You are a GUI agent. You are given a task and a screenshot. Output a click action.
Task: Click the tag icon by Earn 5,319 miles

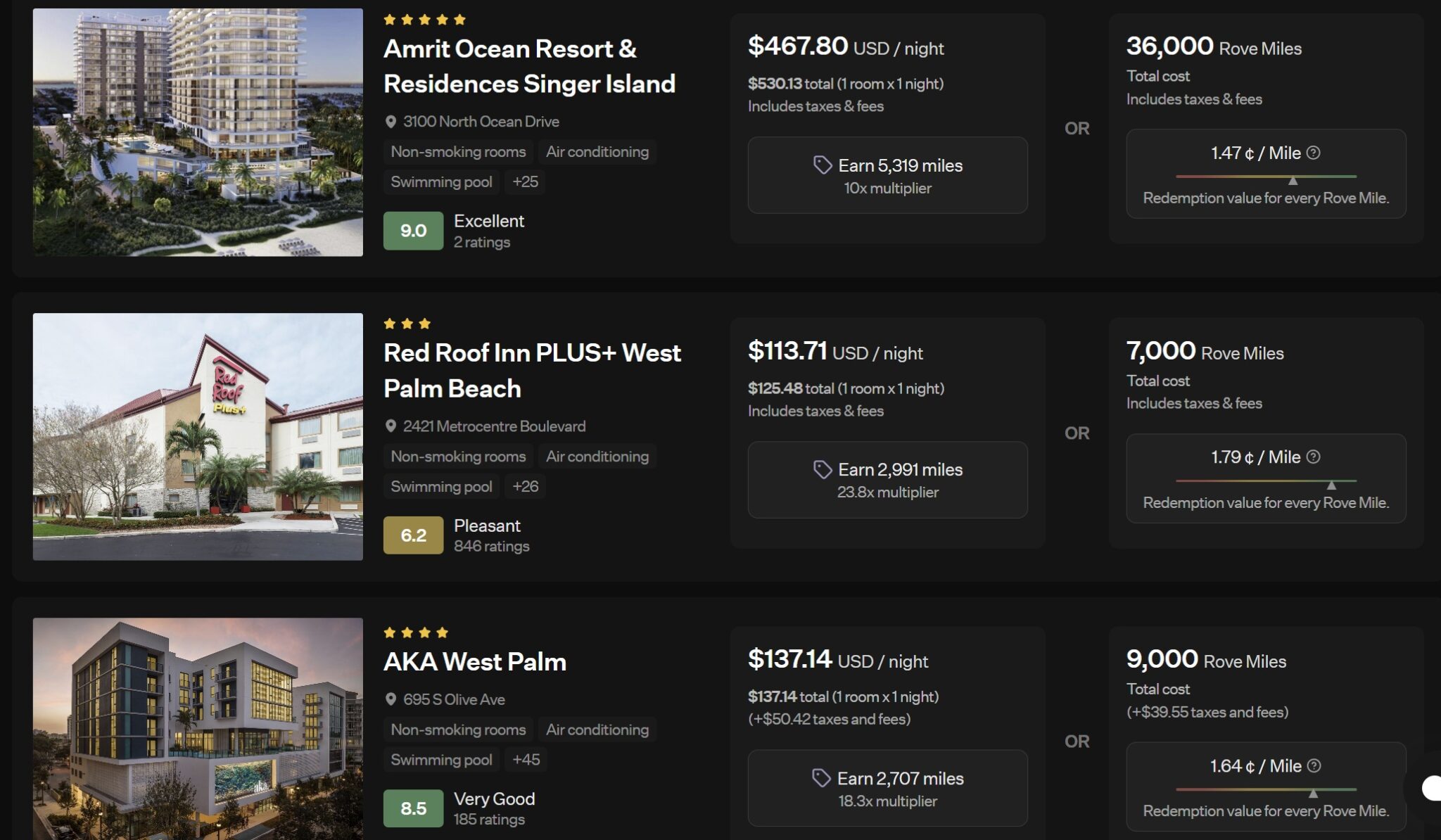click(x=822, y=165)
